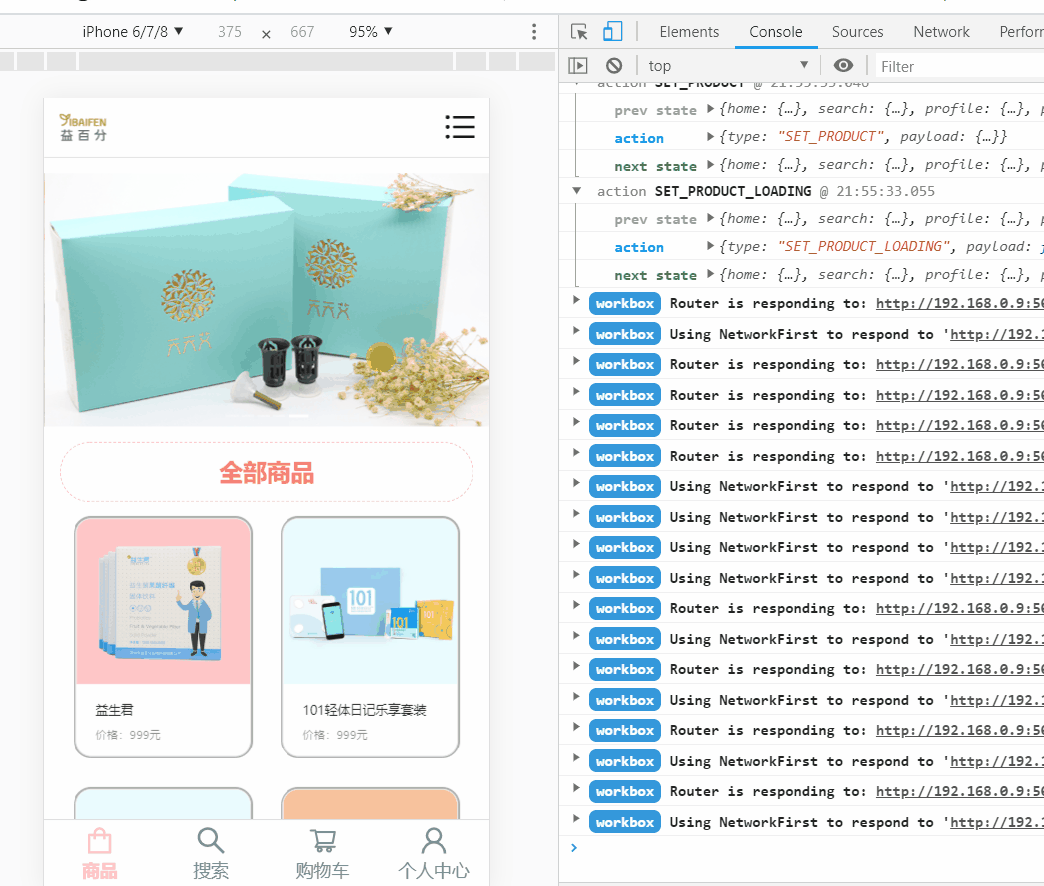This screenshot has height=886, width=1044.
Task: Click the price 999元 under 101轻体日记乐享套装
Action: [x=352, y=735]
